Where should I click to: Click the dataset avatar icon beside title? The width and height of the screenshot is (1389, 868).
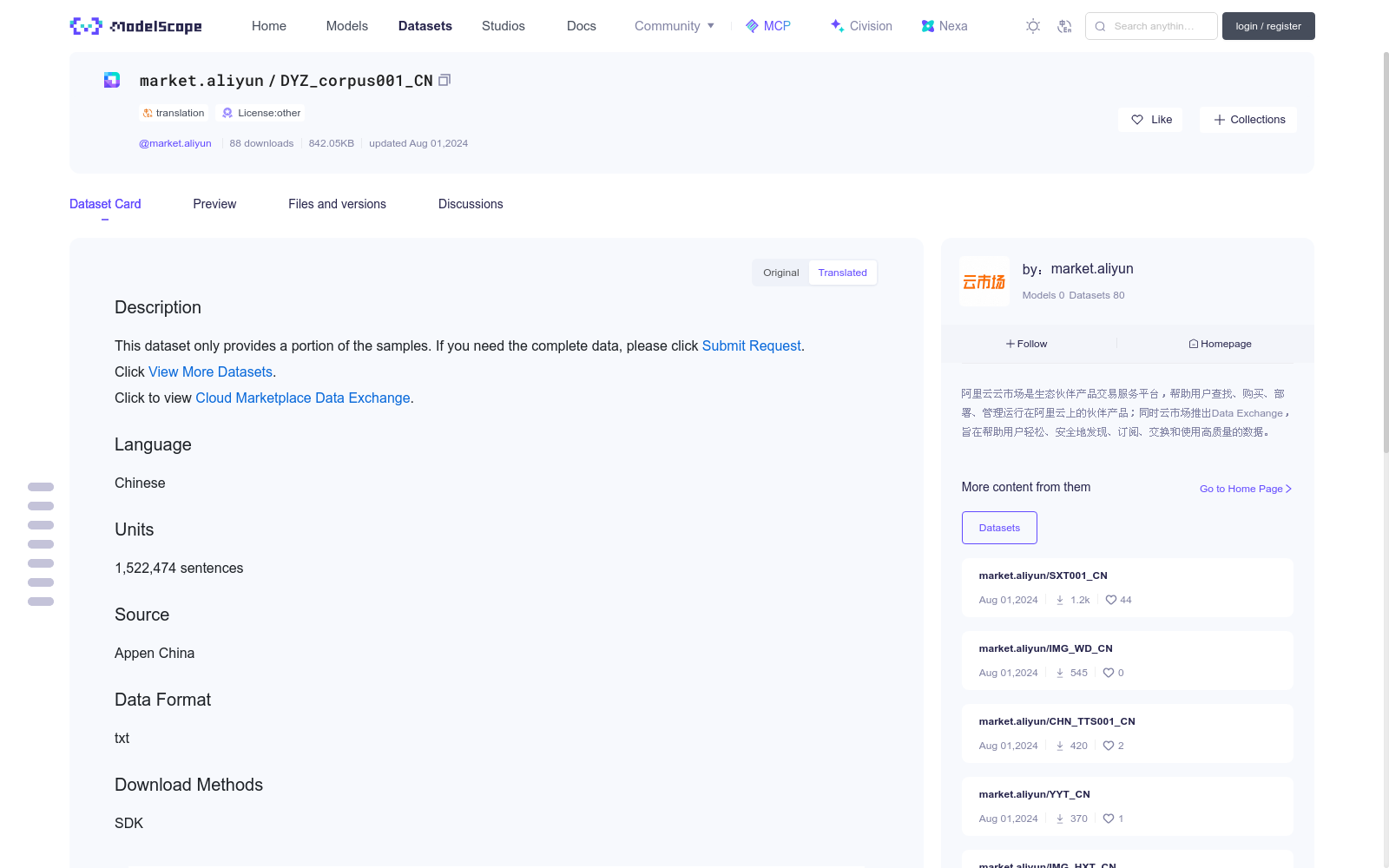click(112, 80)
